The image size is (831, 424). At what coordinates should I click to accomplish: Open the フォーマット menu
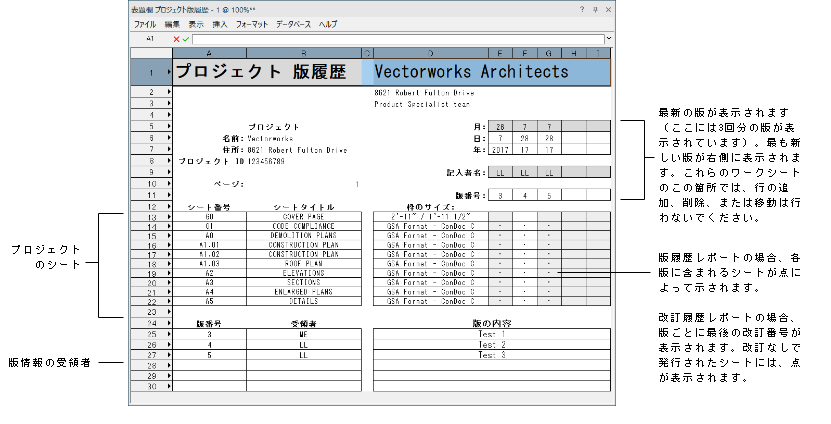252,24
